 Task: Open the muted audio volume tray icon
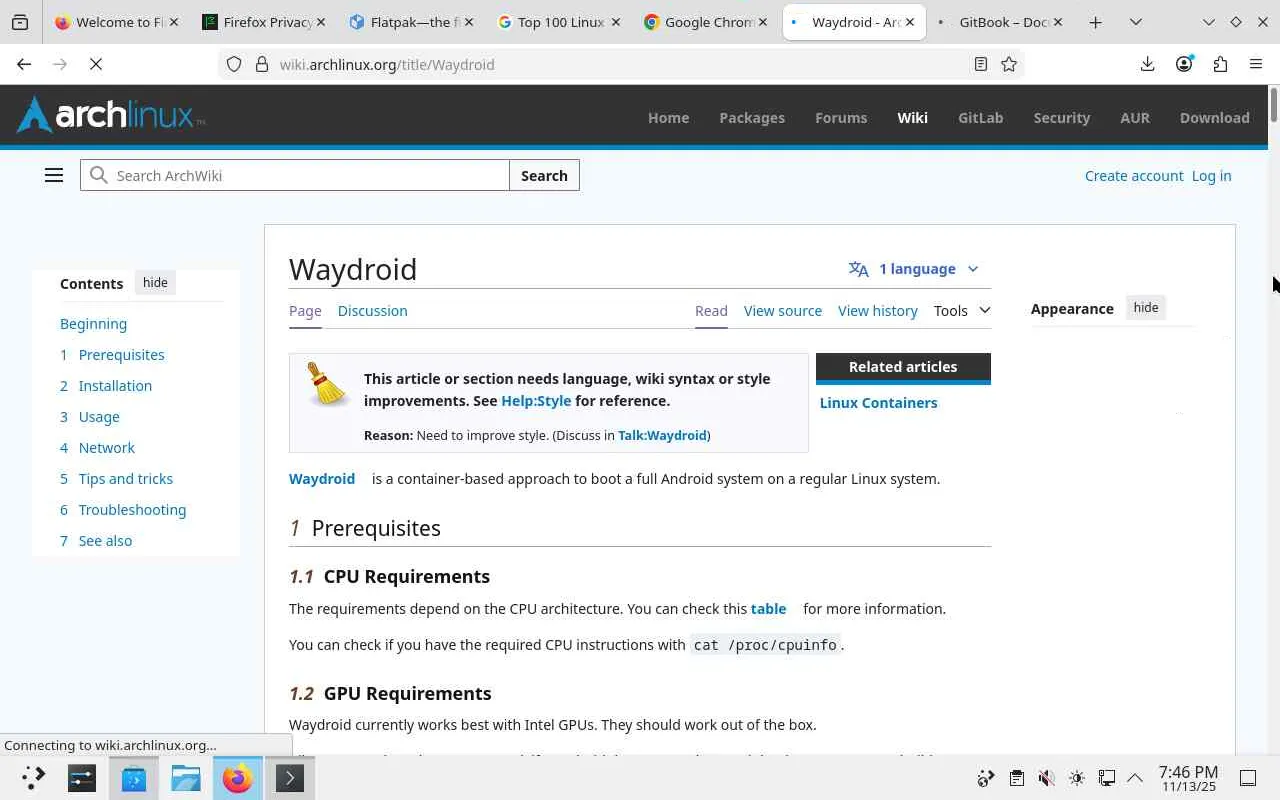[x=1046, y=778]
